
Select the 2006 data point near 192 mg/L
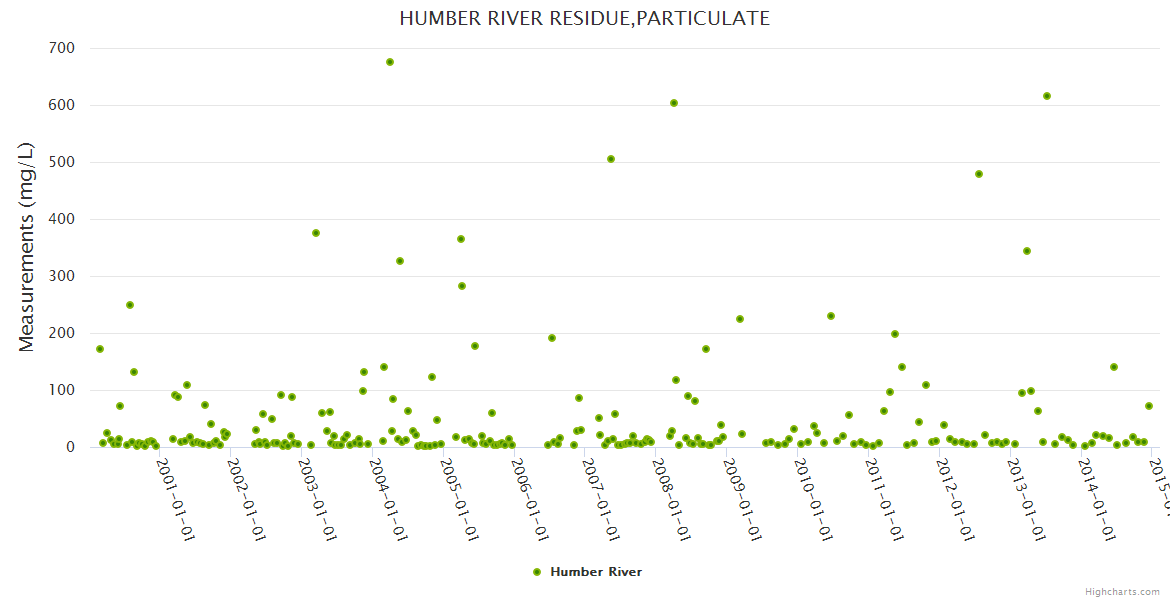click(552, 338)
